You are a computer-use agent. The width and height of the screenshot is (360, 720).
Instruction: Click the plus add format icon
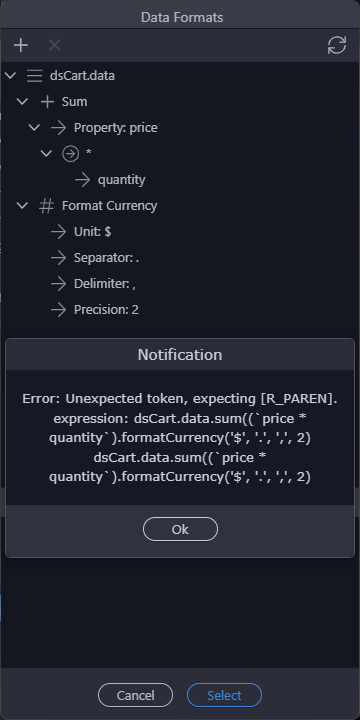(x=21, y=45)
